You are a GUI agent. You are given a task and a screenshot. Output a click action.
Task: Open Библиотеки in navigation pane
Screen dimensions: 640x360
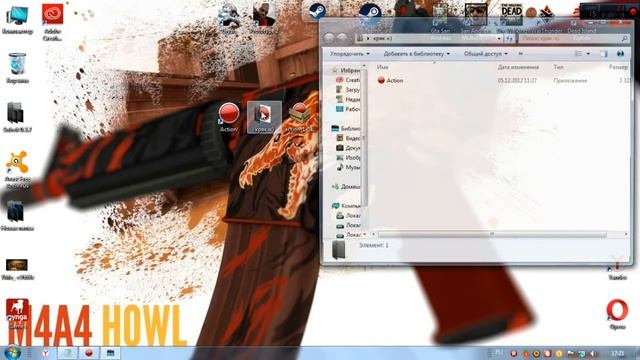point(346,129)
